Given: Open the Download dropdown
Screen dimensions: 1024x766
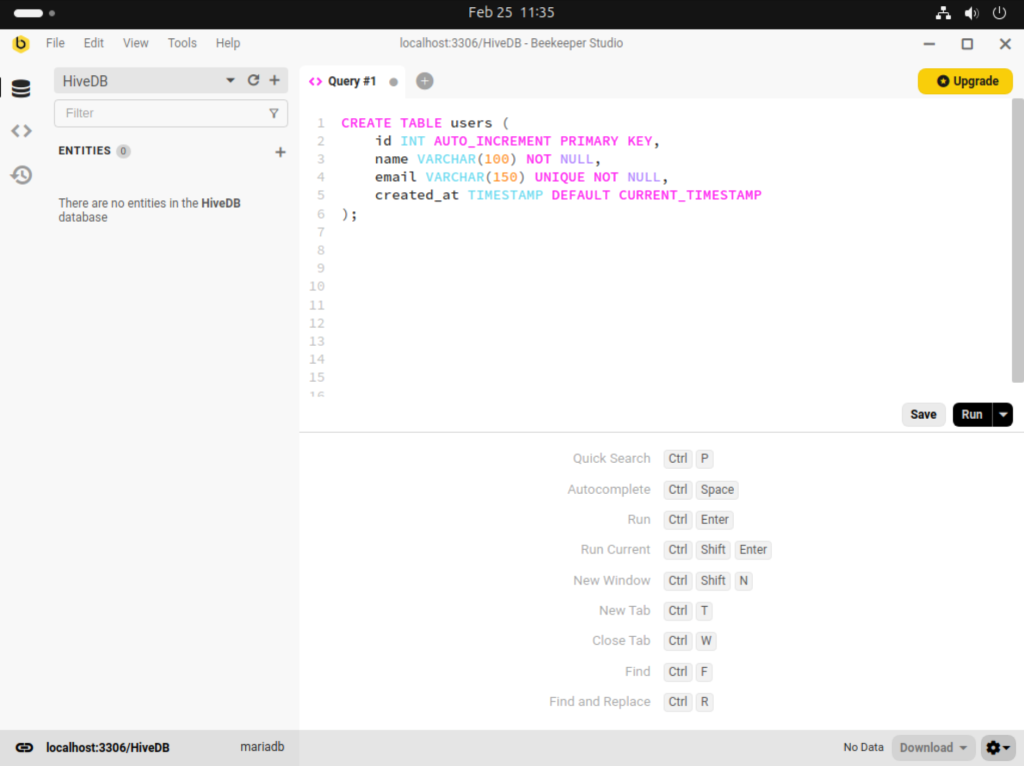Looking at the screenshot, I should (x=932, y=747).
